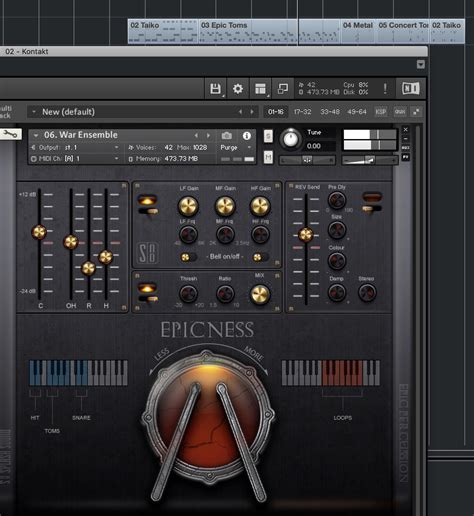This screenshot has width=474, height=516.
Task: Click the workspace layout panel icon
Action: 260,89
